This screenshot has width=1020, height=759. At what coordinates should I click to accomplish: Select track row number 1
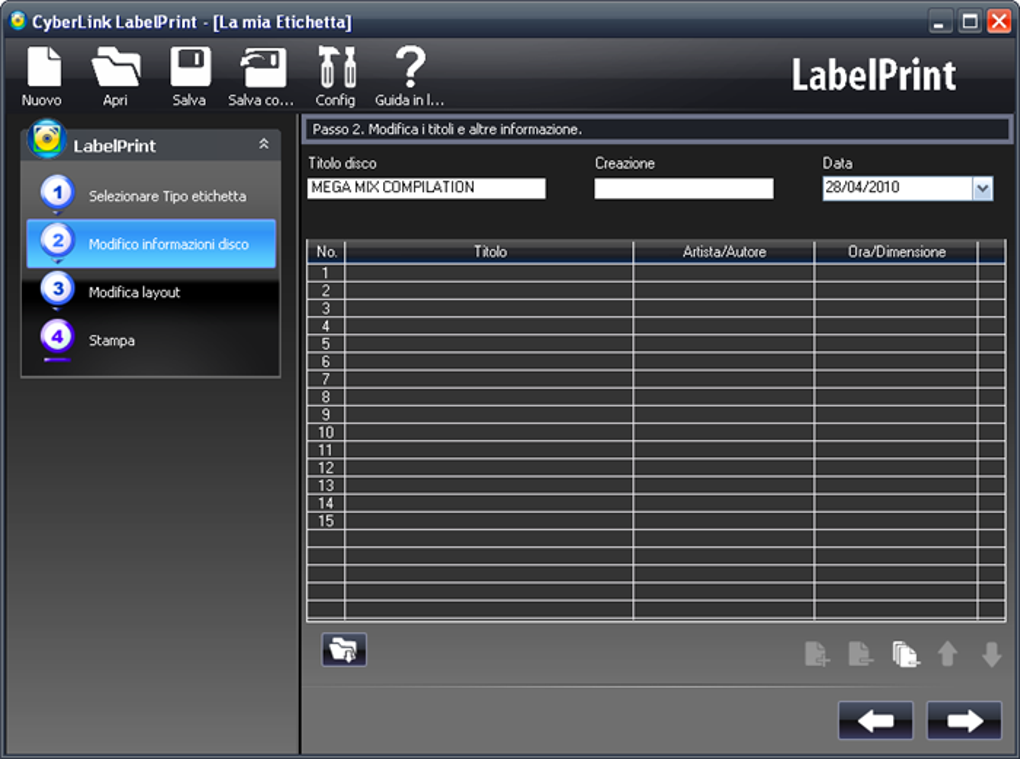[x=656, y=273]
